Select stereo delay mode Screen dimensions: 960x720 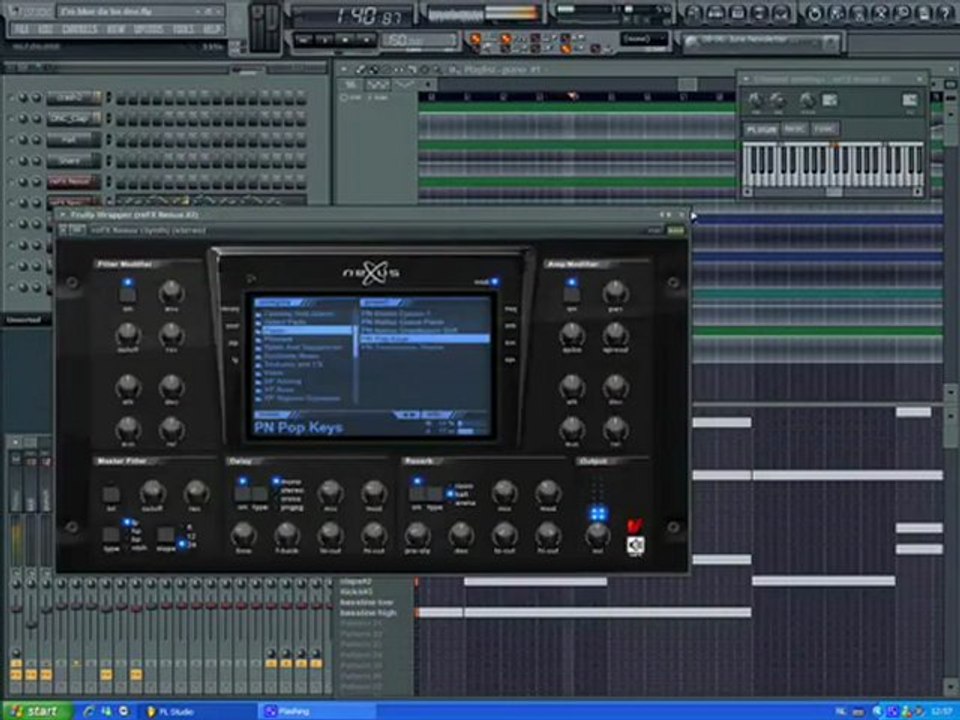[291, 490]
